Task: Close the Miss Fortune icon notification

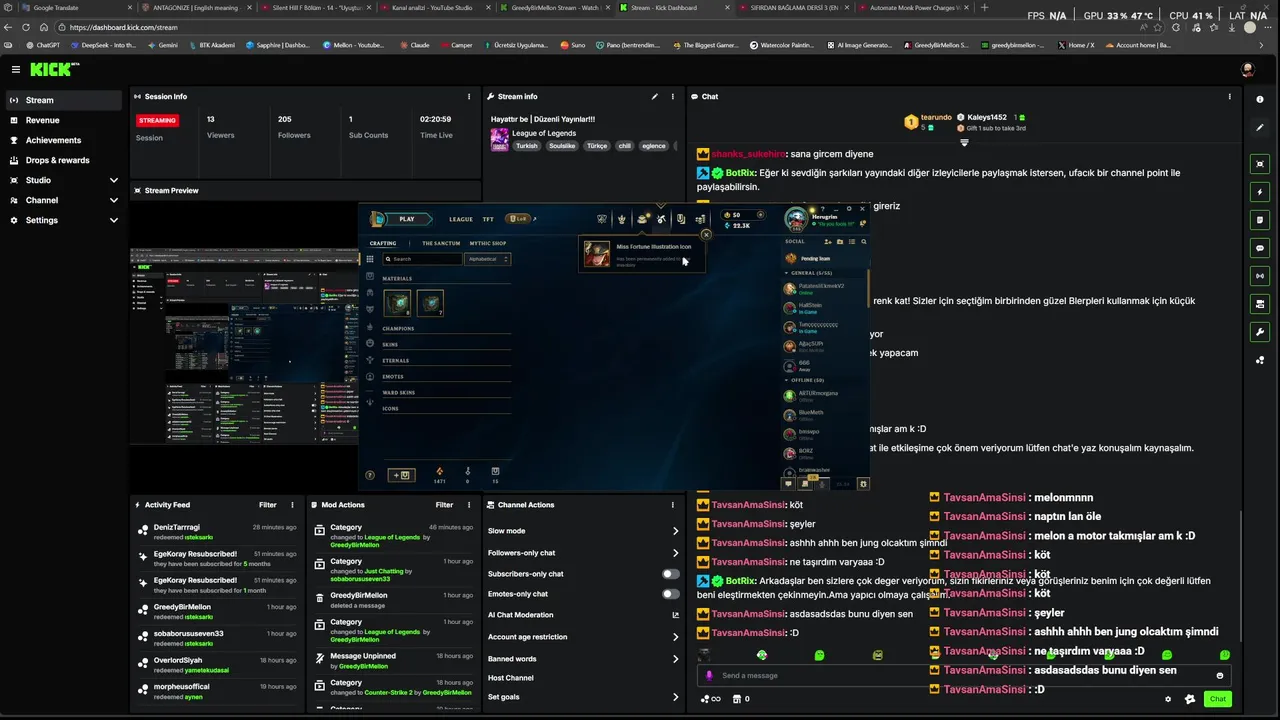Action: point(706,234)
